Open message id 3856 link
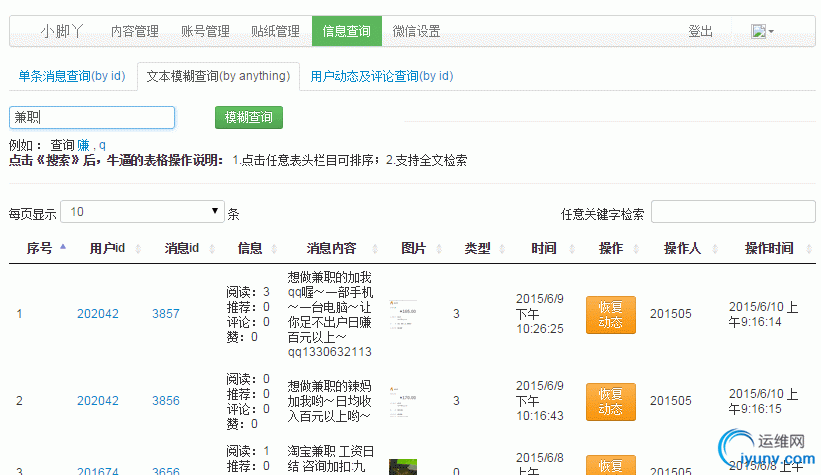The image size is (821, 475). pyautogui.click(x=165, y=401)
